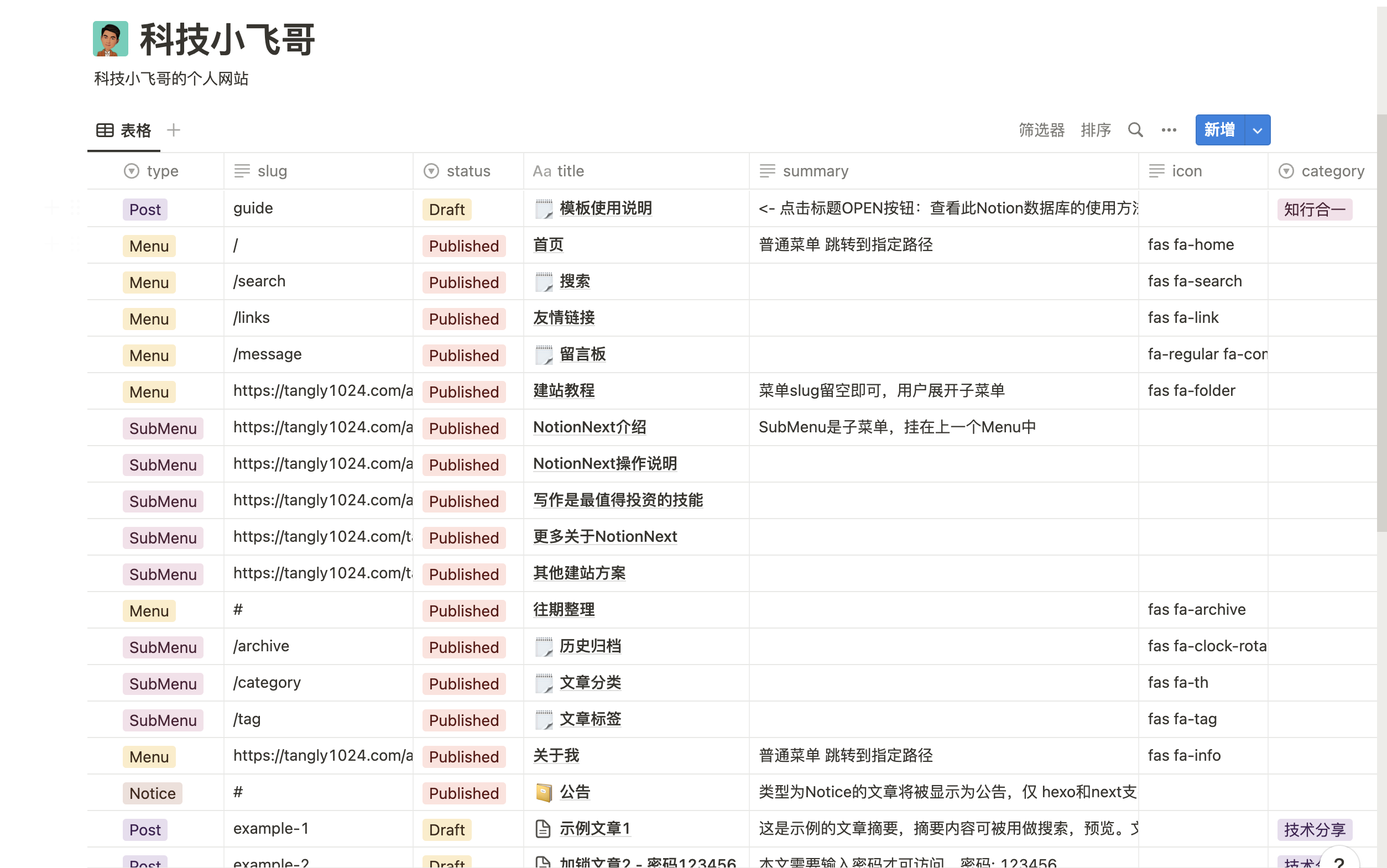
Task: Click the page avatar icon
Action: (x=110, y=39)
